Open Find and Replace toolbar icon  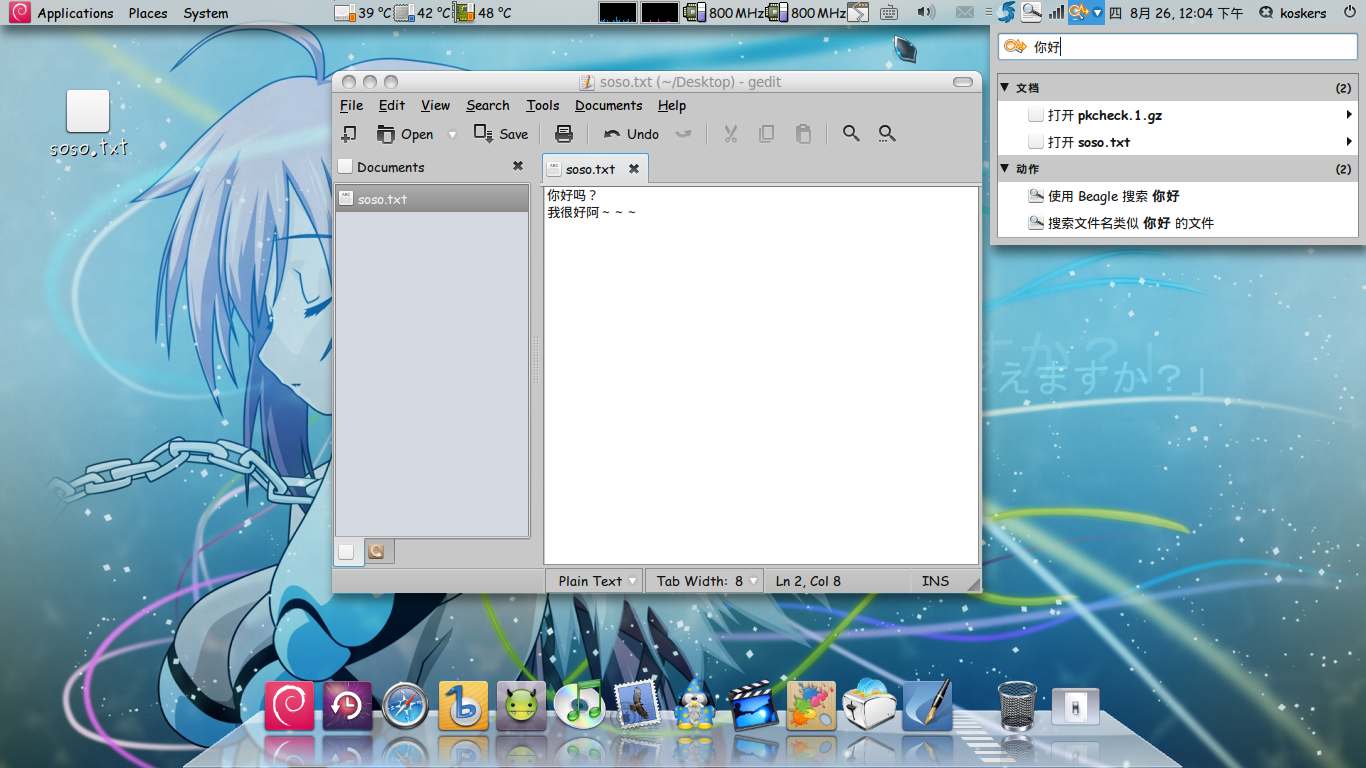(887, 134)
